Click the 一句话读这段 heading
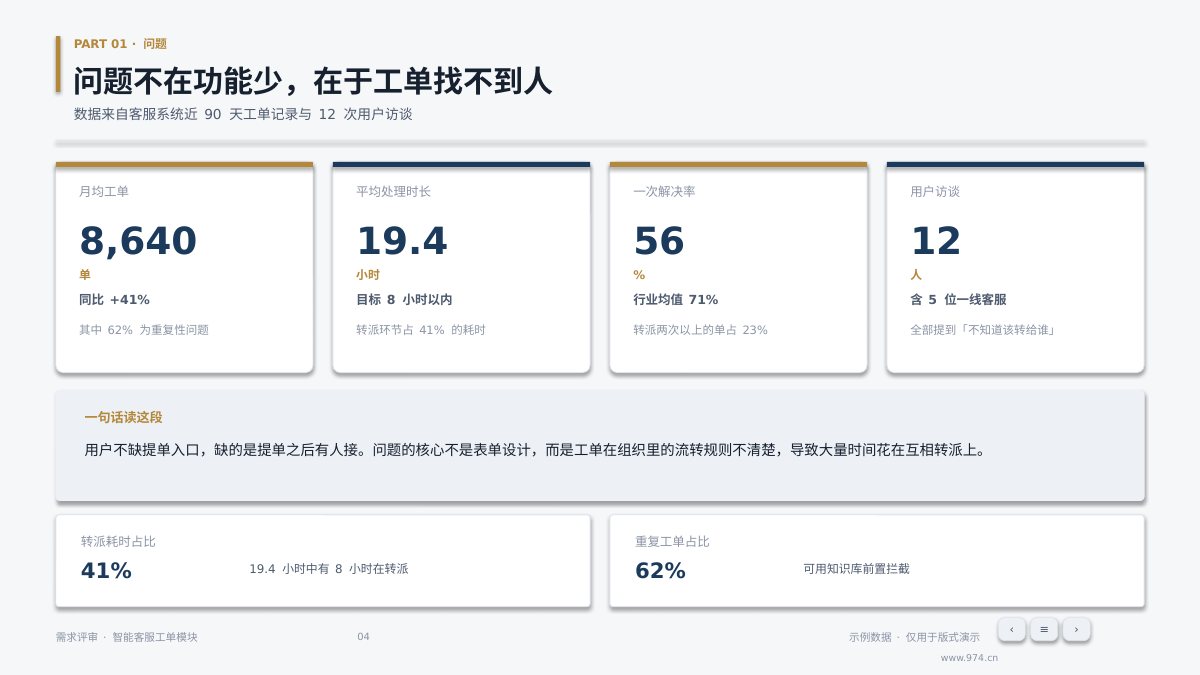Viewport: 1200px width, 675px height. click(x=123, y=418)
